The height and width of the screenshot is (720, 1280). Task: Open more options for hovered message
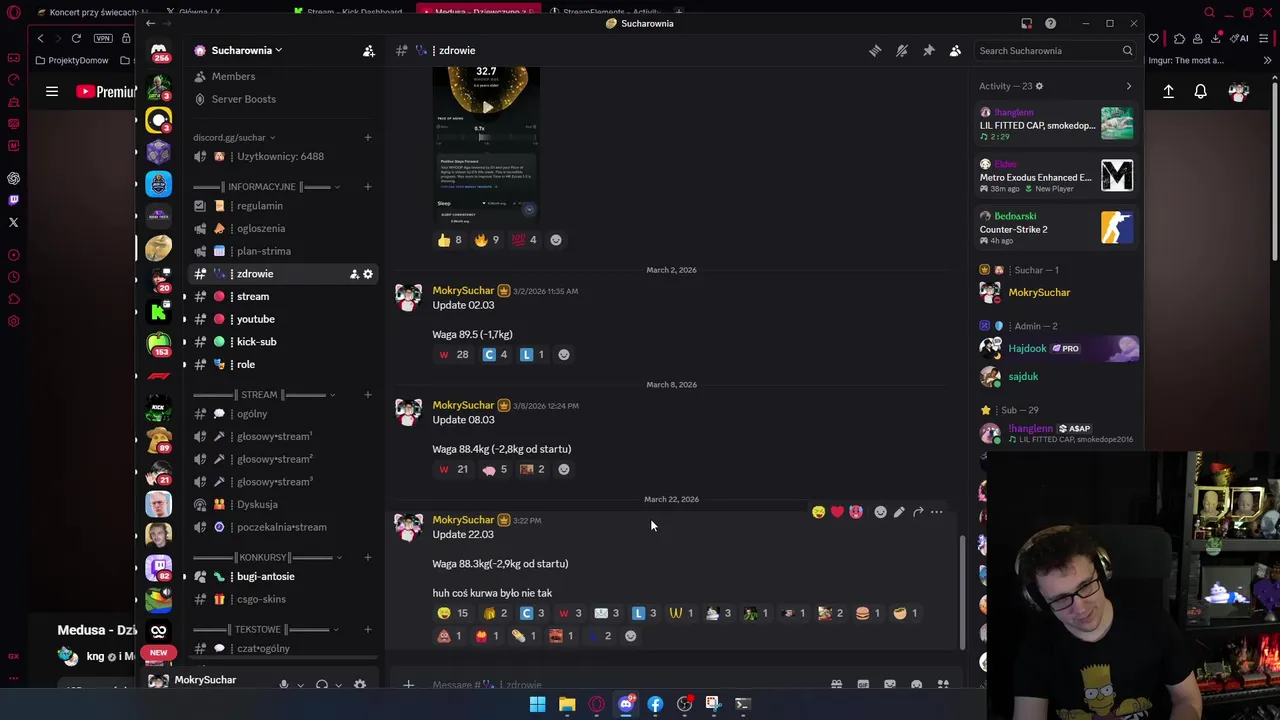tap(937, 512)
